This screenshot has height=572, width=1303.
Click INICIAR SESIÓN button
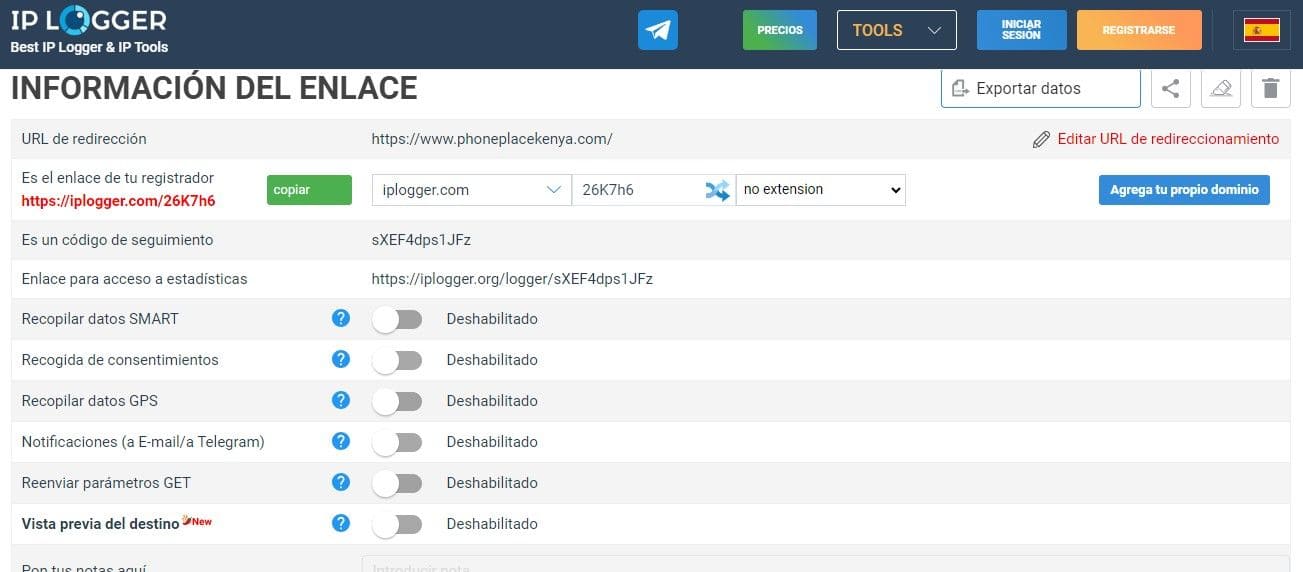tap(1022, 30)
